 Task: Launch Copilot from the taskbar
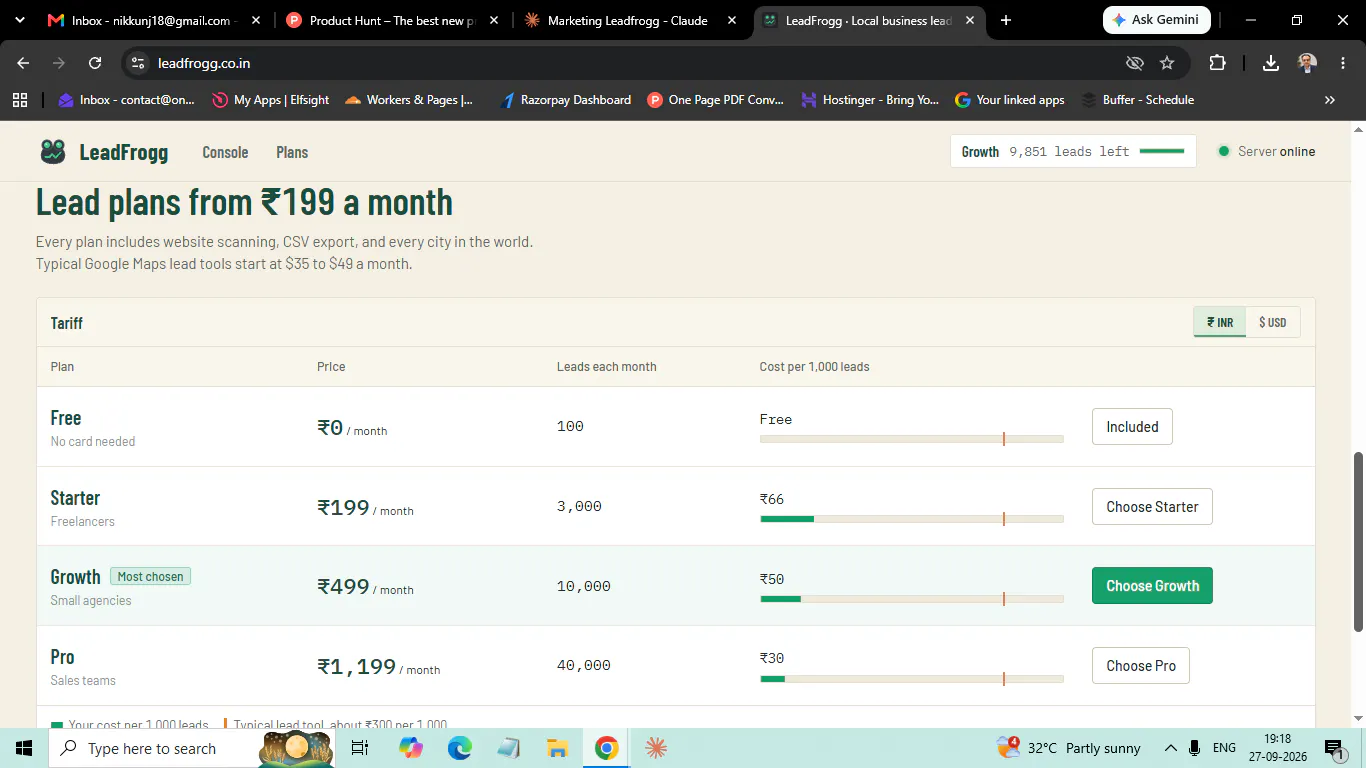[x=410, y=748]
